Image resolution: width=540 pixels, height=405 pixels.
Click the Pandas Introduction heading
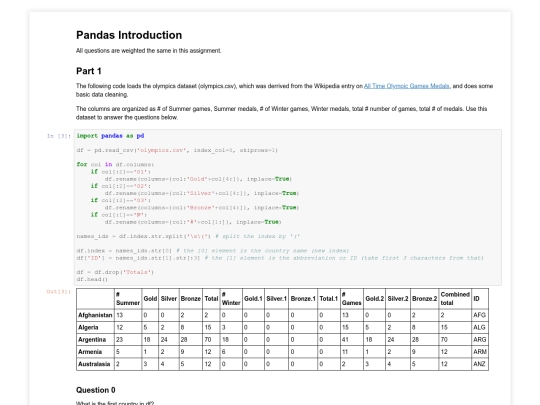(129, 35)
